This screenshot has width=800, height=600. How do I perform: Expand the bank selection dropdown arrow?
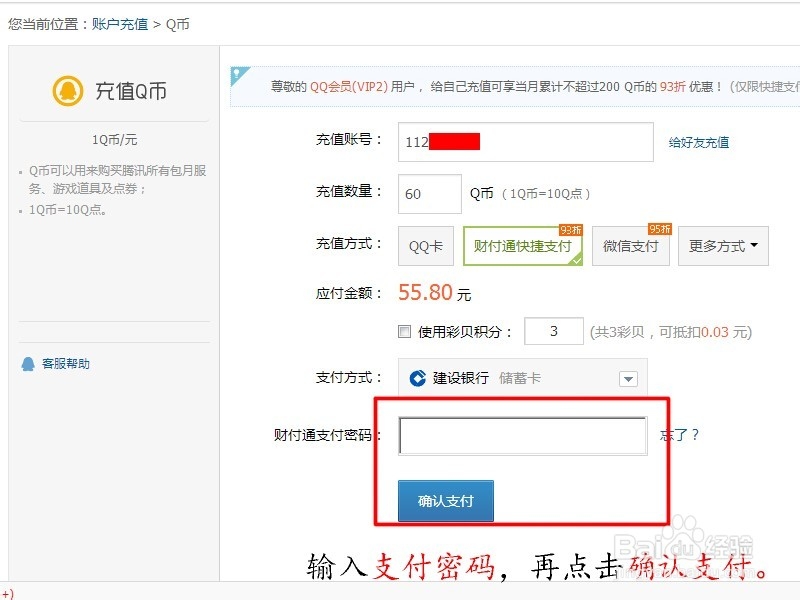point(629,379)
